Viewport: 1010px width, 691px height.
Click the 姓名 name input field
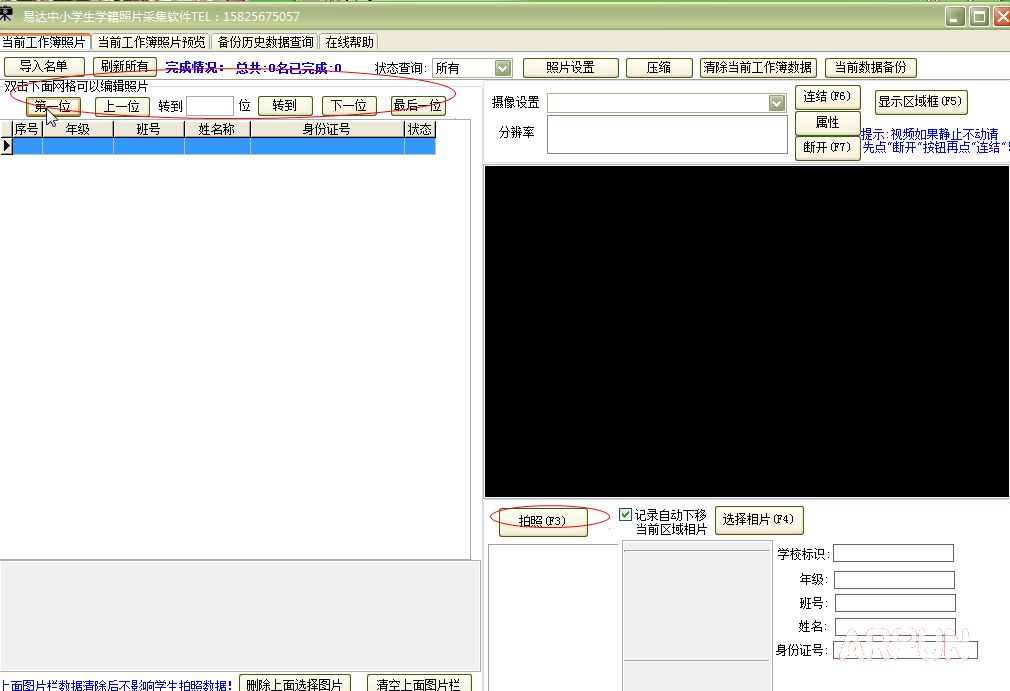pos(895,627)
